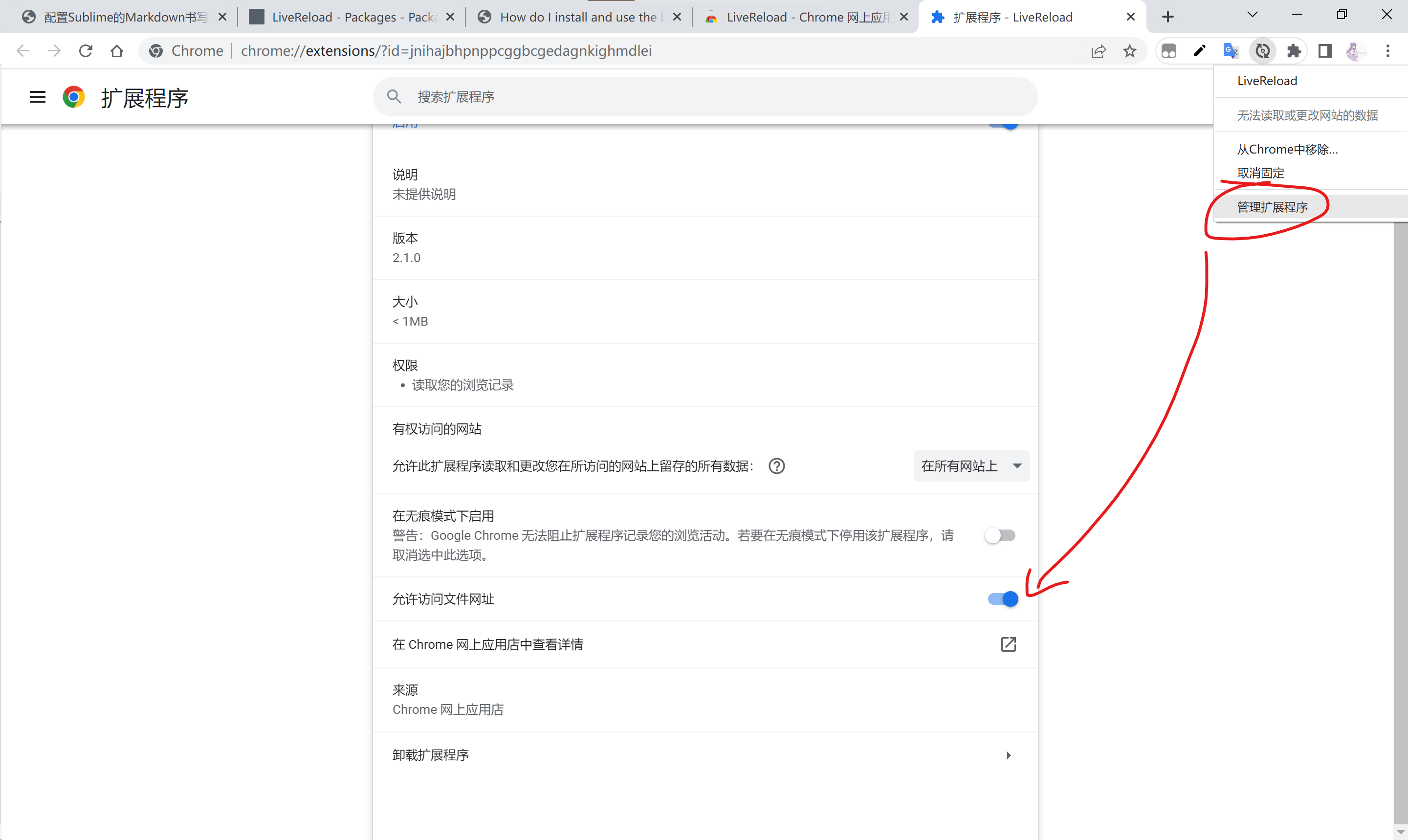The width and height of the screenshot is (1408, 840).
Task: Switch to LiveReload - Chrome 网上应用店 tab
Action: (805, 17)
